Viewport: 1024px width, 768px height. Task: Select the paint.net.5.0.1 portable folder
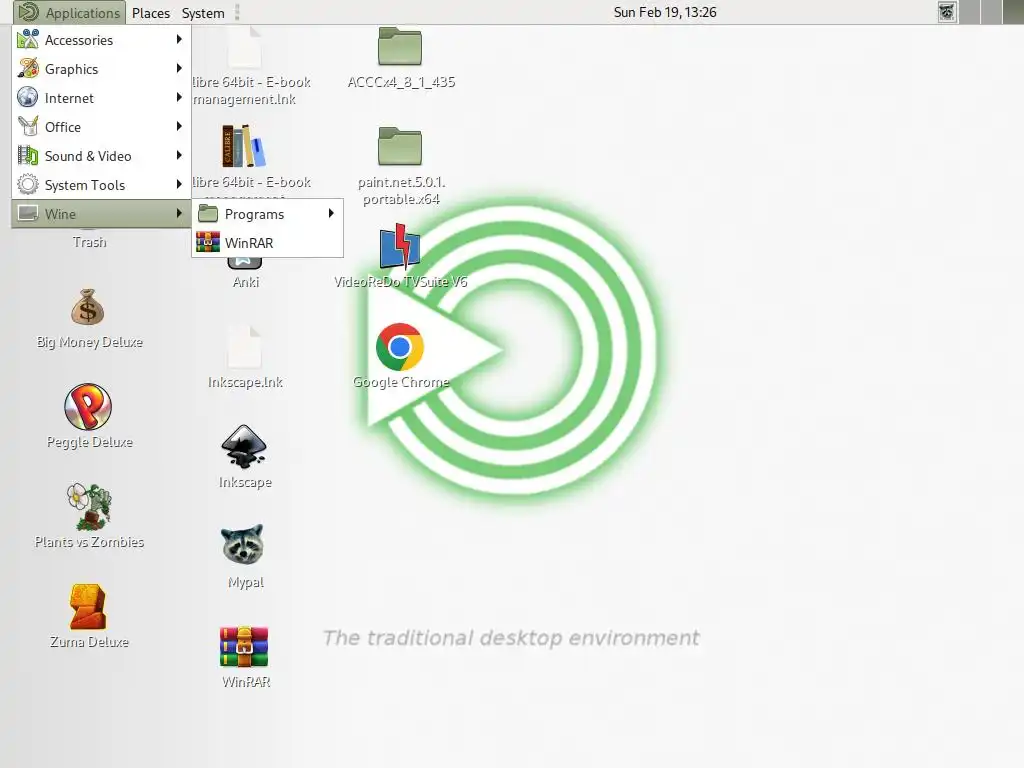(x=400, y=146)
